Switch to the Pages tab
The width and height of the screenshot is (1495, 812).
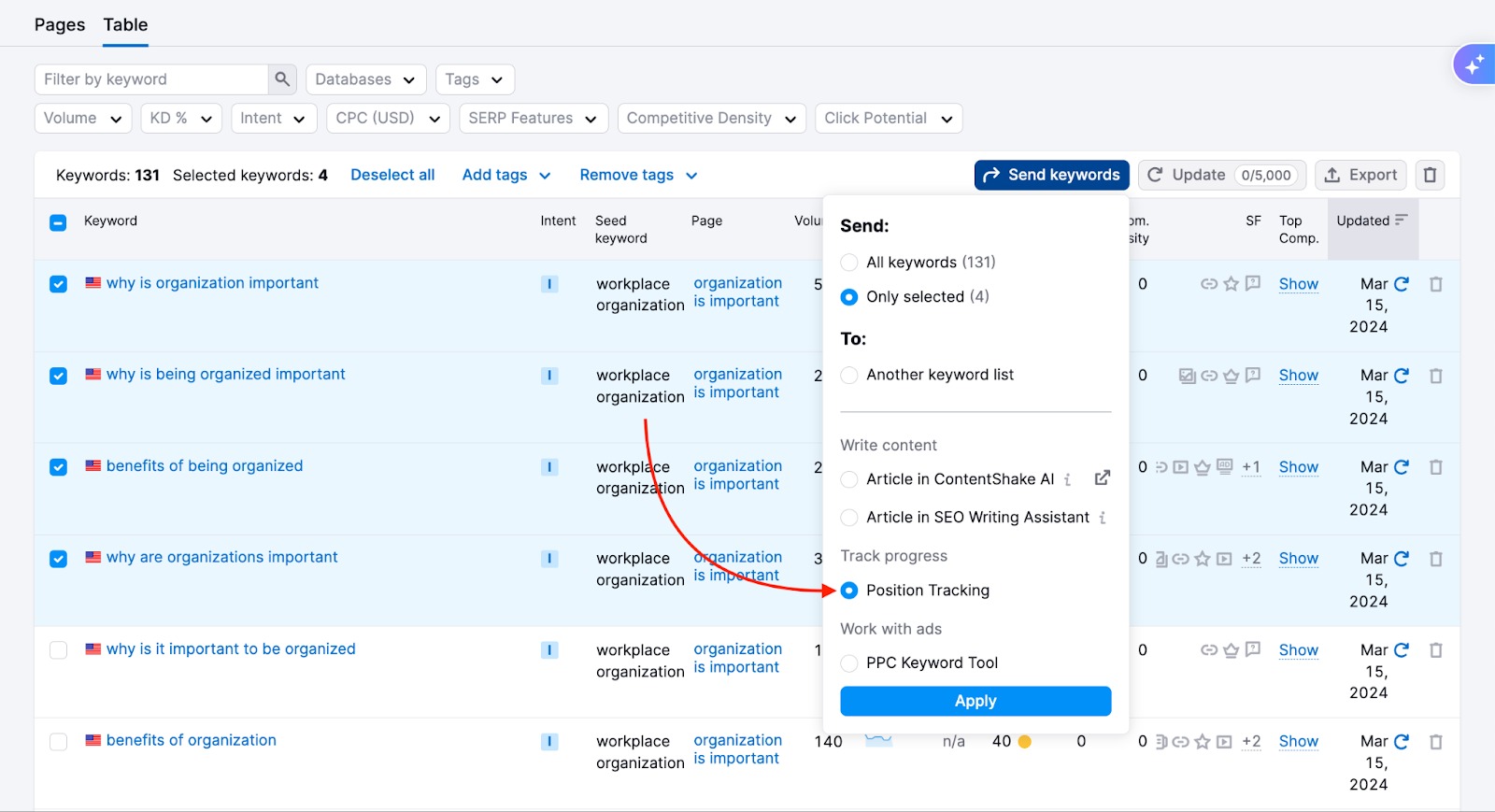60,25
